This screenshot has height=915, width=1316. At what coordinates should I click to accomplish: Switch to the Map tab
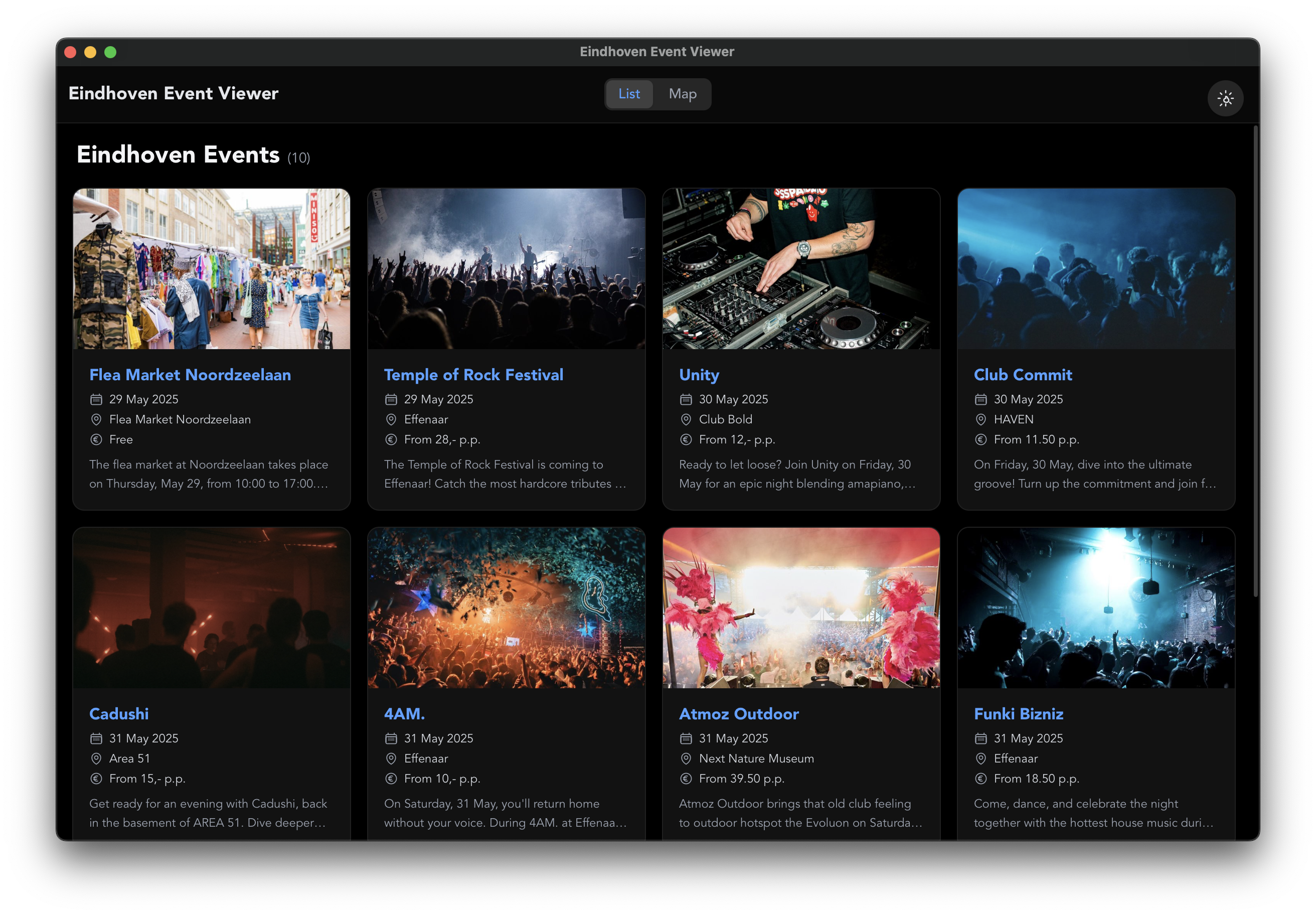(682, 94)
